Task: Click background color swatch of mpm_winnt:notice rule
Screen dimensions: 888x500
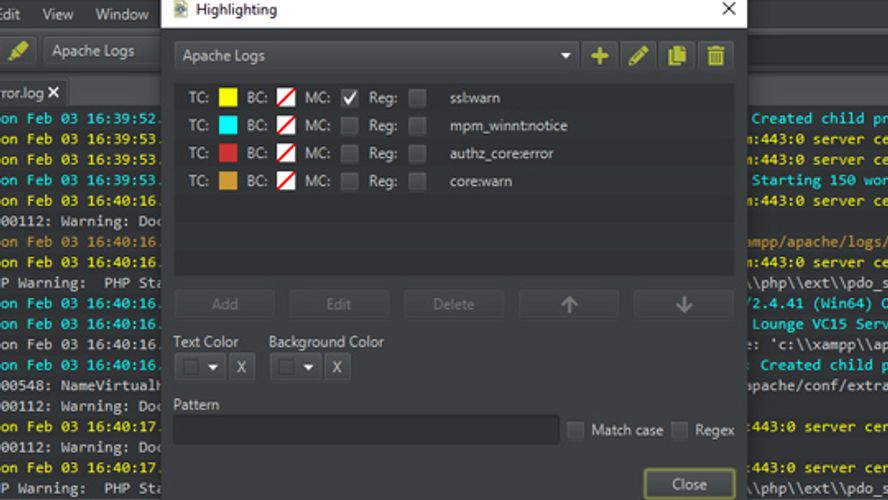Action: [x=286, y=125]
